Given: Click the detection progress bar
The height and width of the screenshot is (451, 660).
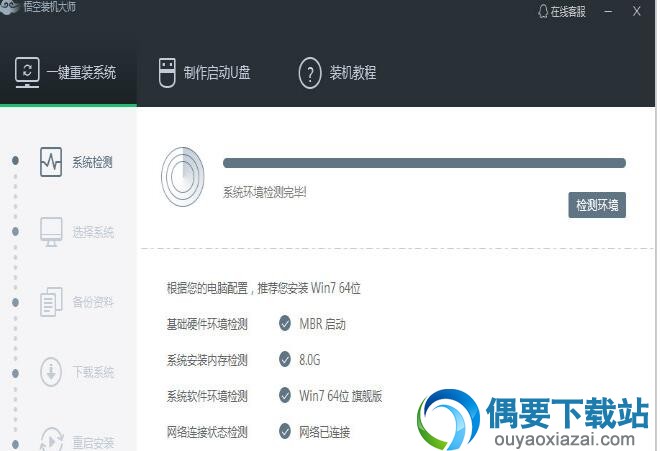Looking at the screenshot, I should click(x=424, y=163).
